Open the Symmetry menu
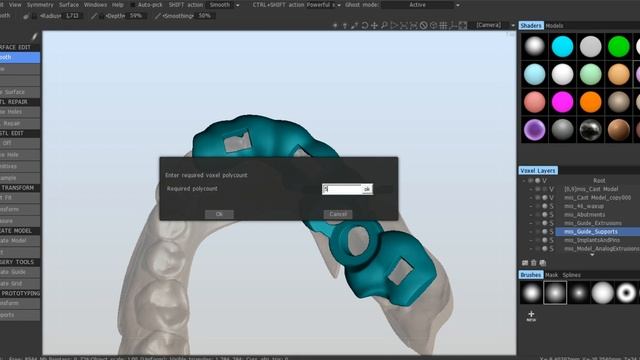This screenshot has width=640, height=360. 40,5
